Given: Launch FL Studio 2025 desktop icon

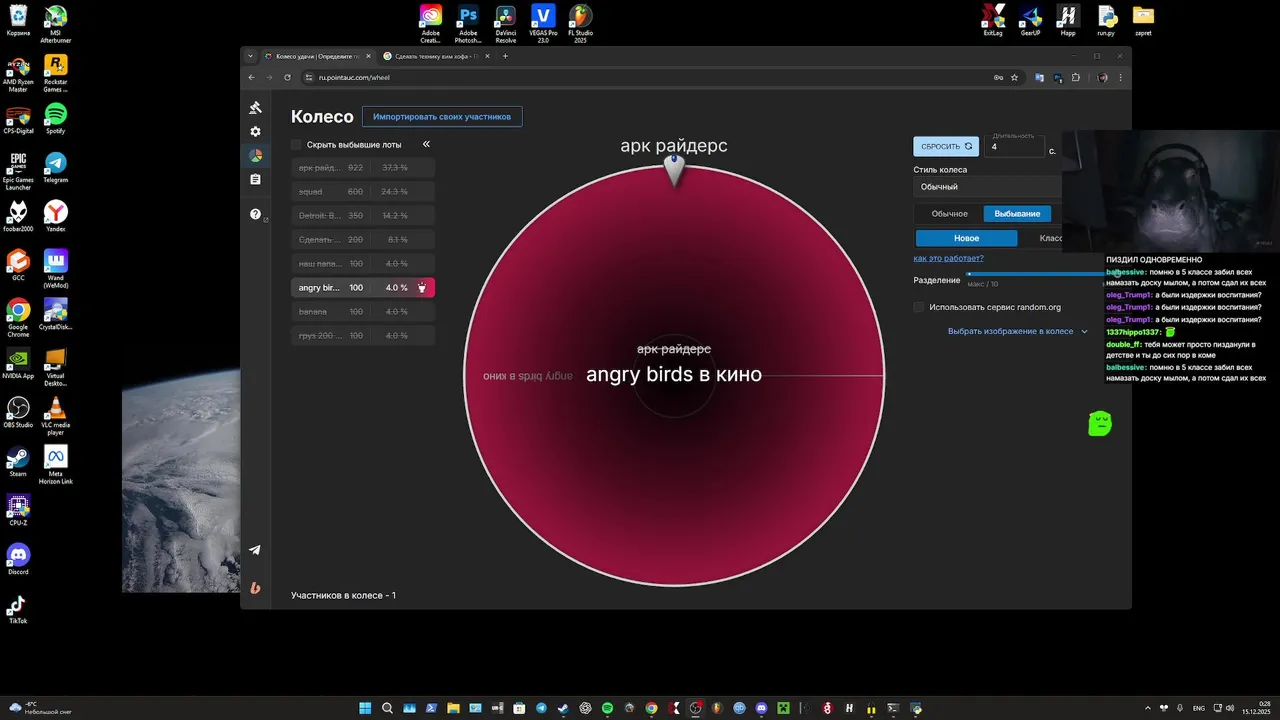Looking at the screenshot, I should (580, 24).
